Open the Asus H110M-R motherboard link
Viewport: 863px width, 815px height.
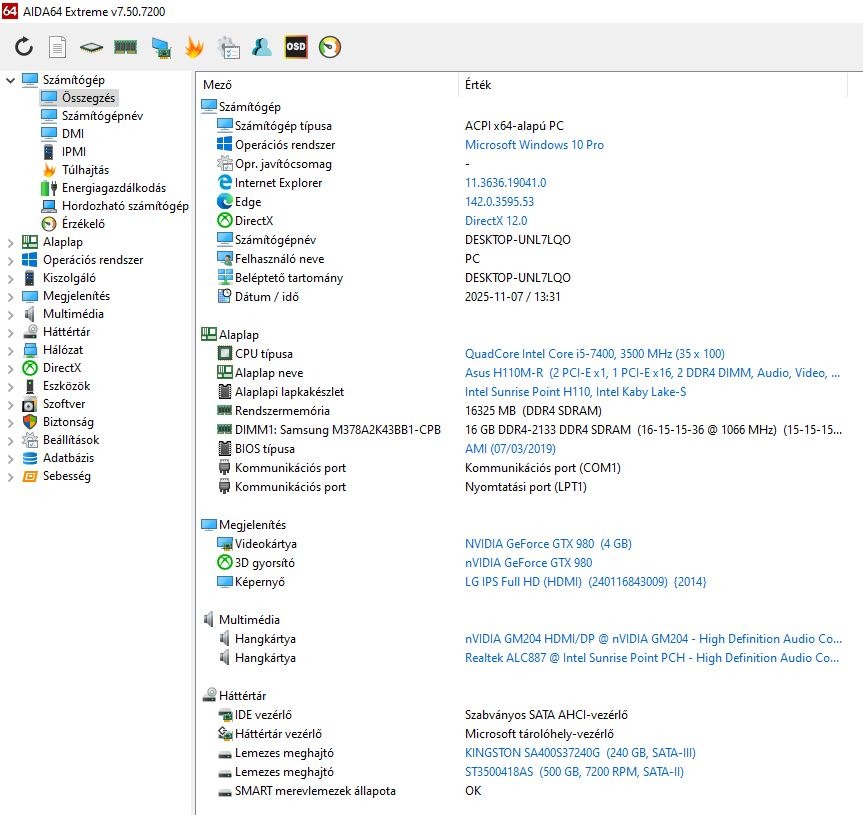coord(653,373)
